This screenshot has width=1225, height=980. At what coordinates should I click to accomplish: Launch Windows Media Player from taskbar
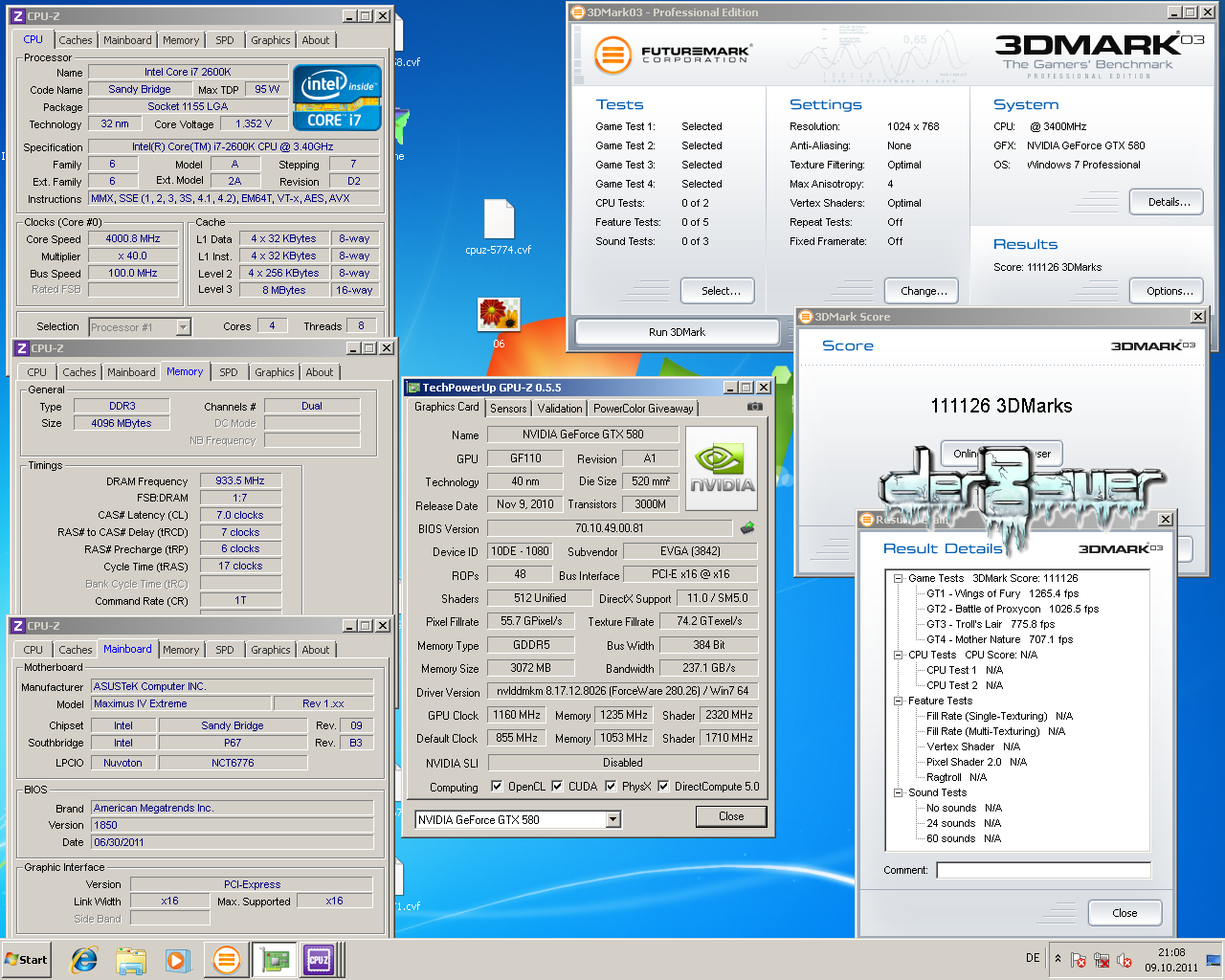point(177,960)
